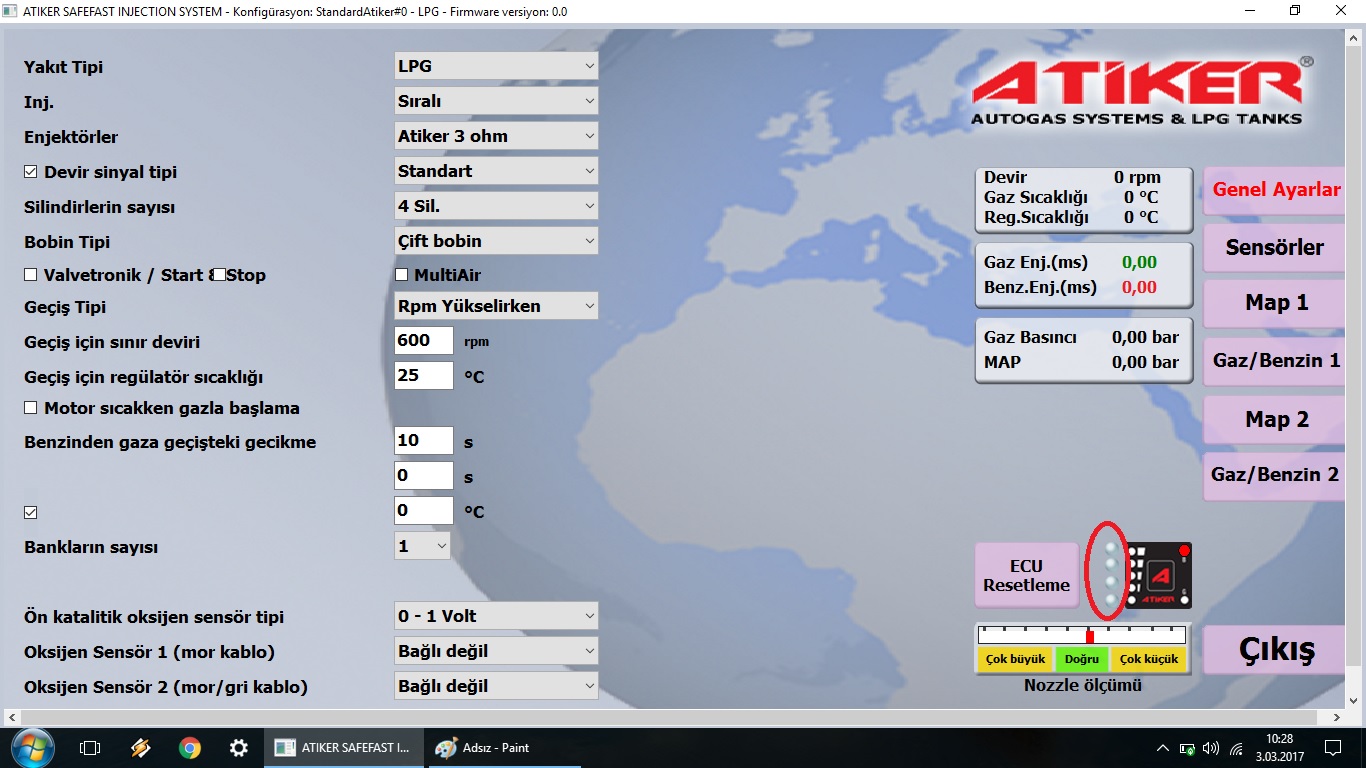Open the Map 1 tab
1366x768 pixels.
[1275, 303]
